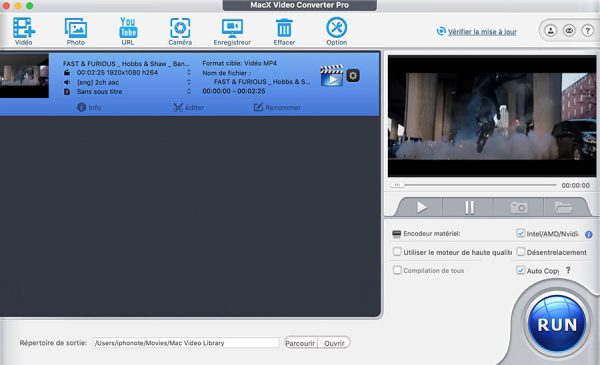This screenshot has width=600, height=365.
Task: Click the output file name FAST & FURIOUS
Action: point(262,81)
